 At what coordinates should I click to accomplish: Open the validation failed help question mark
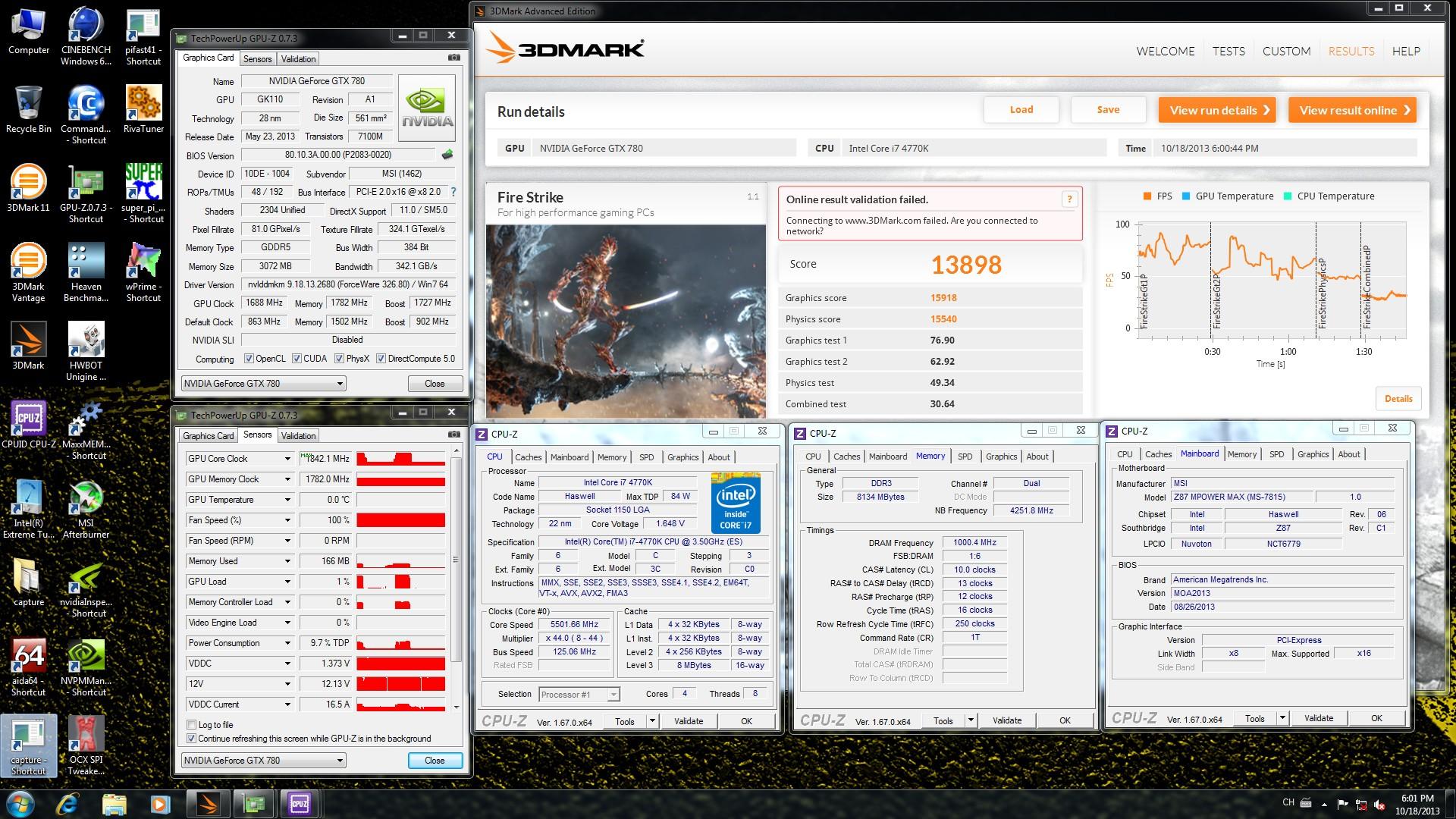click(x=1069, y=199)
